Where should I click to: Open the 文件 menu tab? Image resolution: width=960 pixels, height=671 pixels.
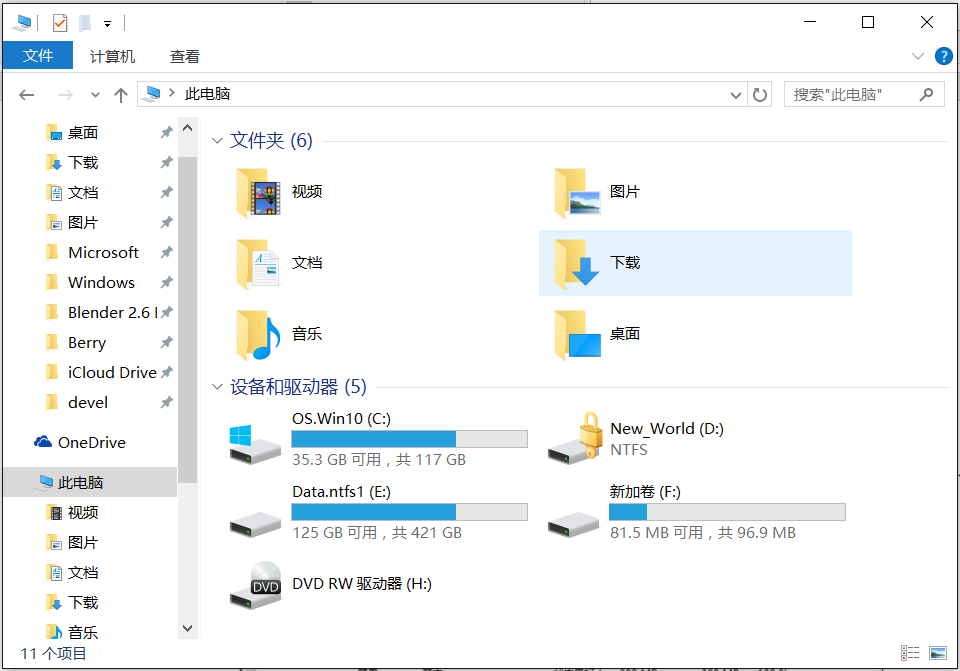[x=38, y=56]
